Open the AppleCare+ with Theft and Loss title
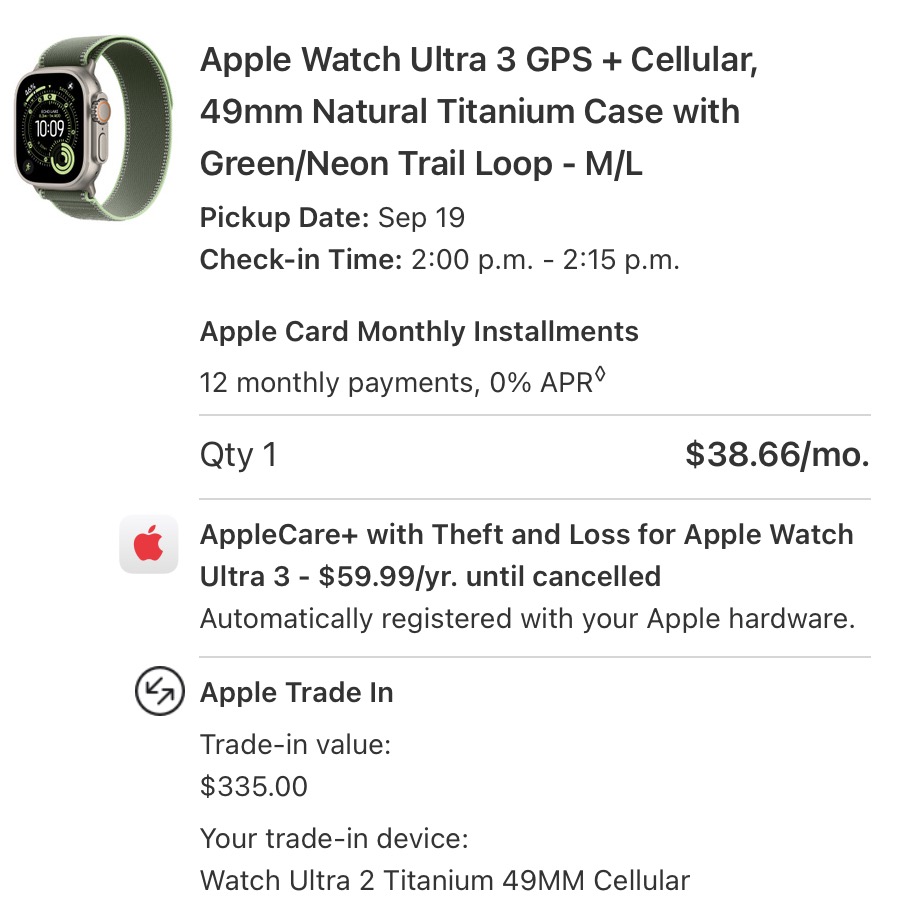This screenshot has width=922, height=904. pos(526,555)
